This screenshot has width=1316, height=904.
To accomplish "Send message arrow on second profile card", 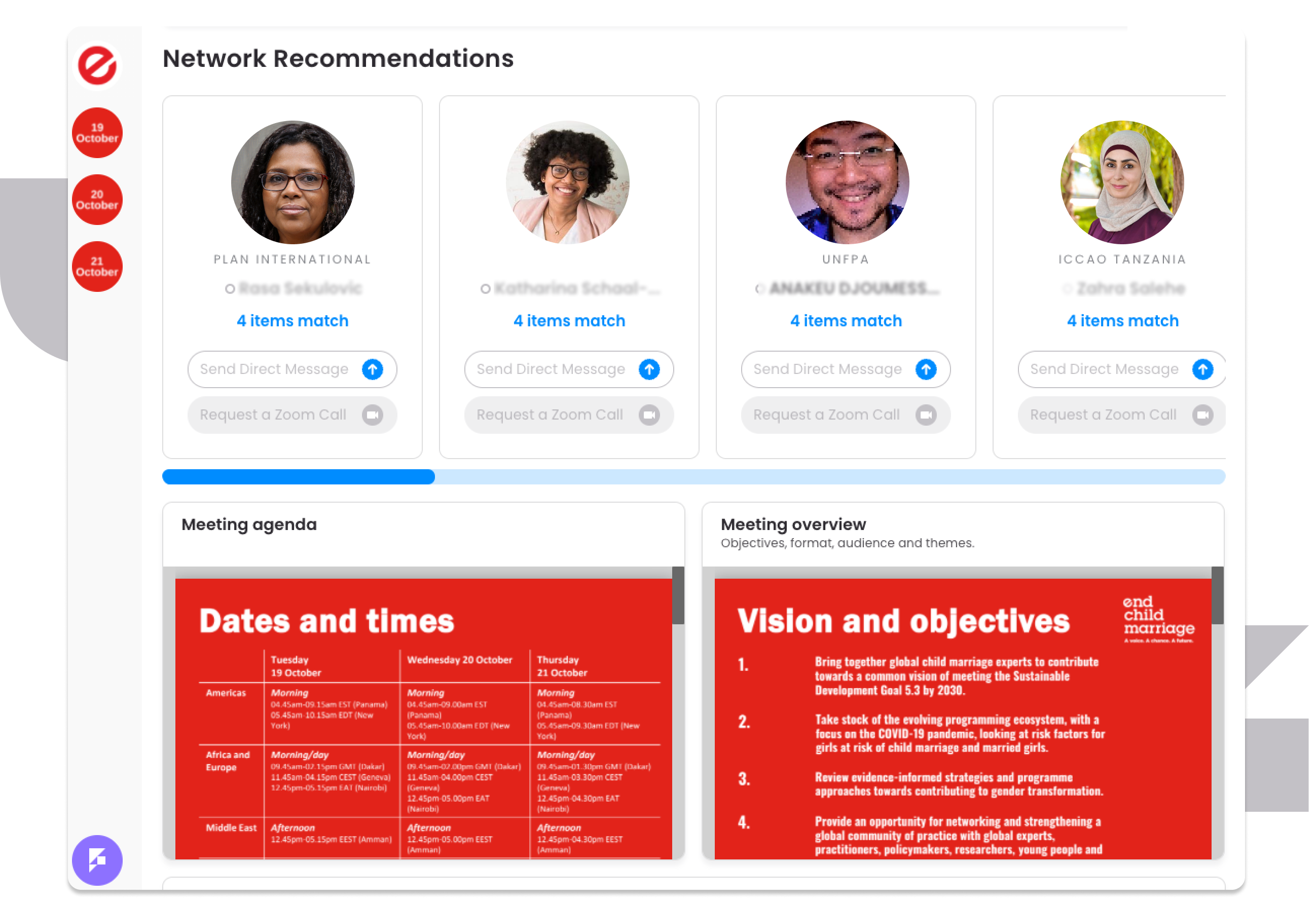I will tap(649, 369).
